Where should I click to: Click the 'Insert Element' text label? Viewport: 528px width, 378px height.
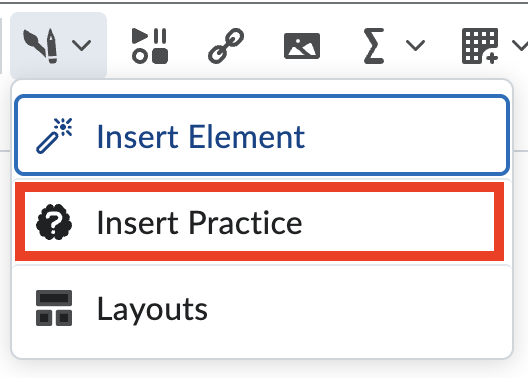[x=201, y=136]
